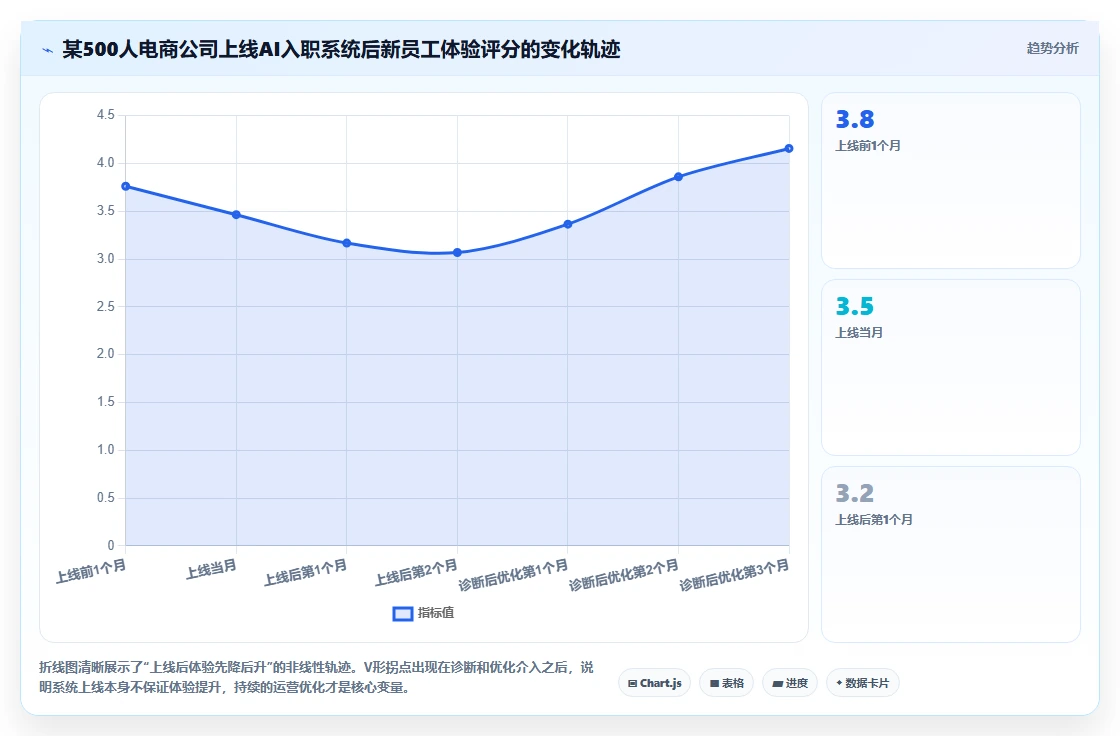Click the lightning icon beside the chart title
The width and height of the screenshot is (1120, 736).
pos(48,50)
